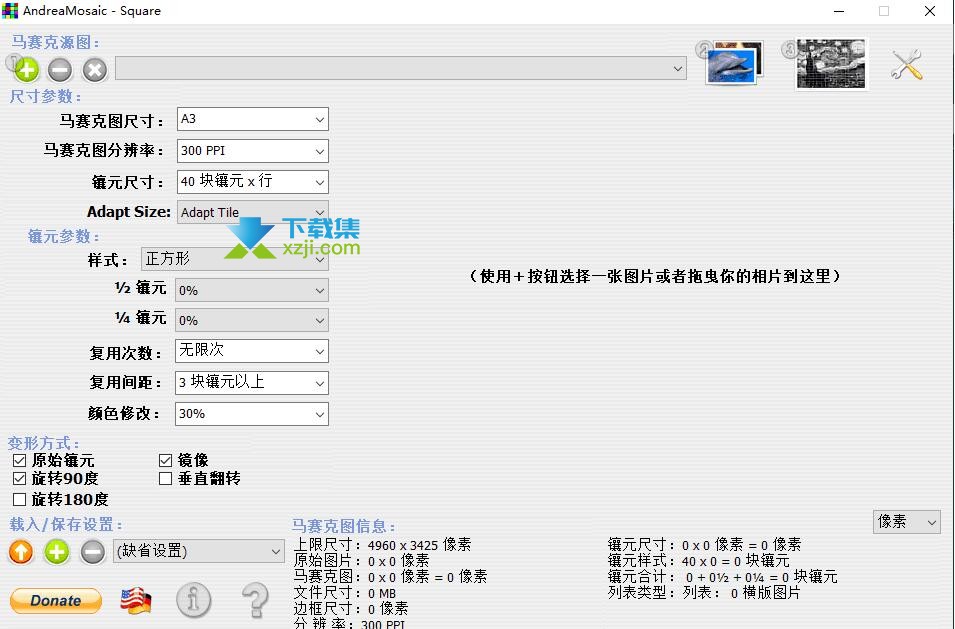
Task: Enable the 垂直翻转 checkbox
Action: (x=165, y=479)
